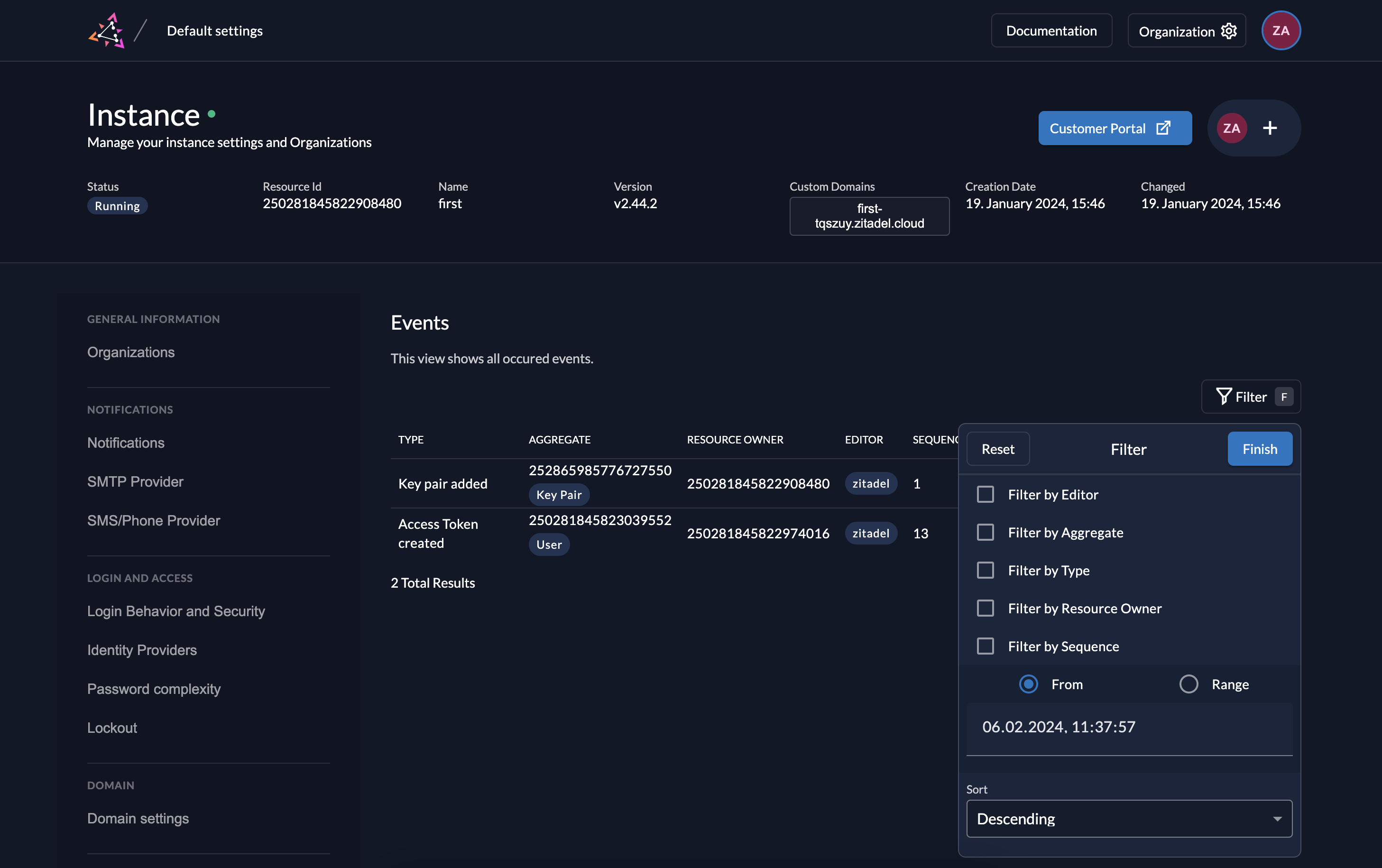Open Organization settings via the gear icon
Viewport: 1382px width, 868px height.
(x=1229, y=31)
